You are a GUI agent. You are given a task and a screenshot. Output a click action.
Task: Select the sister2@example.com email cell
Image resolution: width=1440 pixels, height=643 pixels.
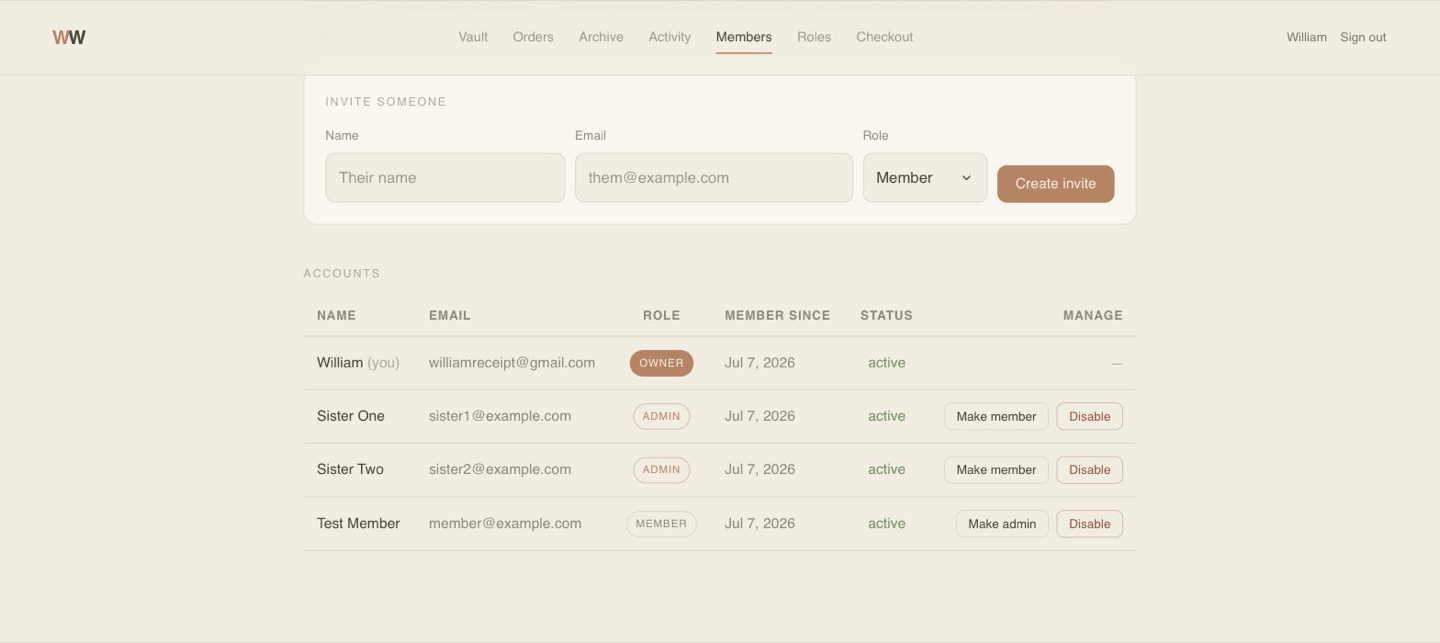click(x=500, y=469)
